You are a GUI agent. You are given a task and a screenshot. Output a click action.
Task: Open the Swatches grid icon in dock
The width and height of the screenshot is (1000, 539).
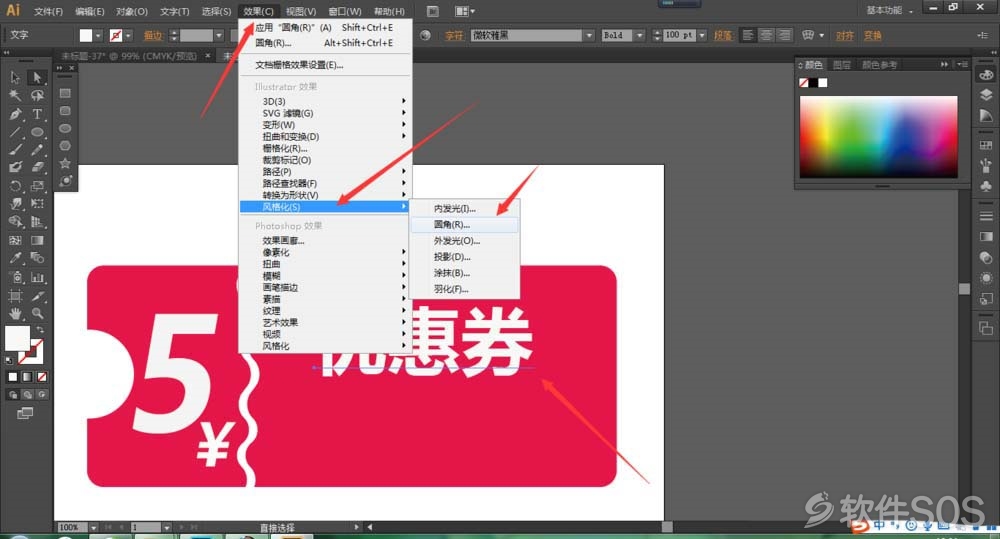tap(986, 145)
